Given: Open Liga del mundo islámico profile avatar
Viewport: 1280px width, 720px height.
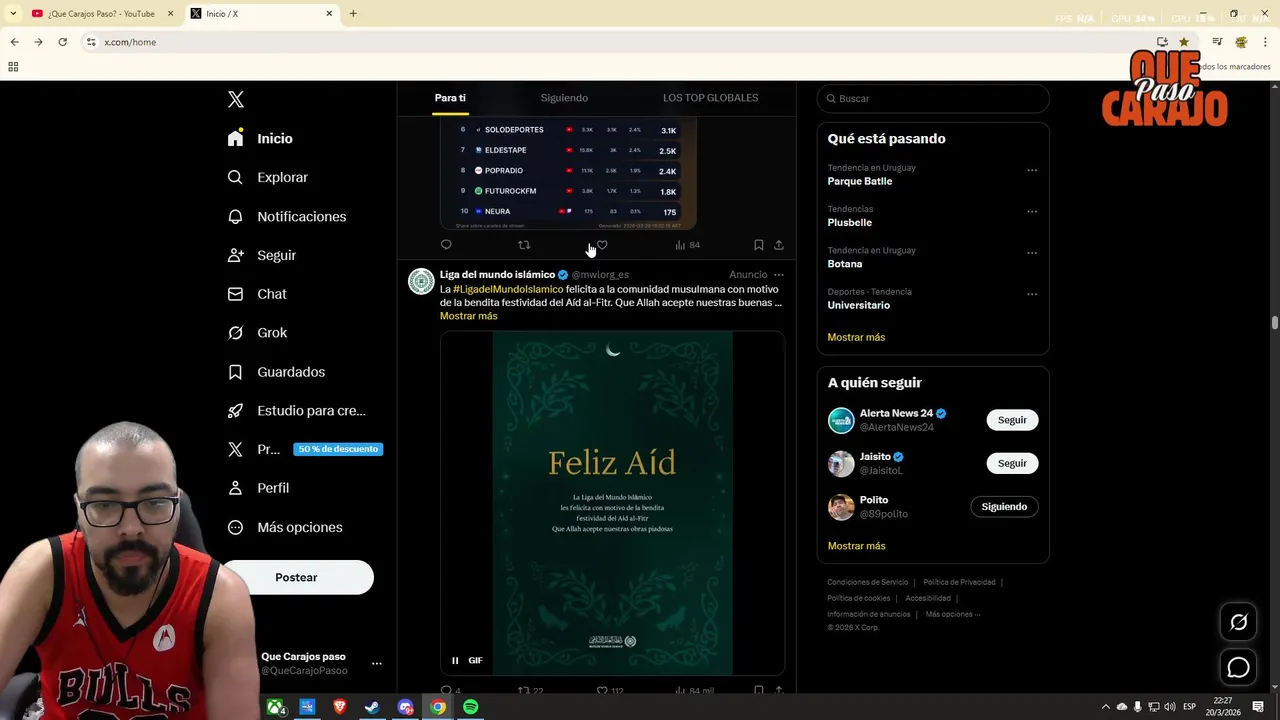Looking at the screenshot, I should tap(421, 281).
